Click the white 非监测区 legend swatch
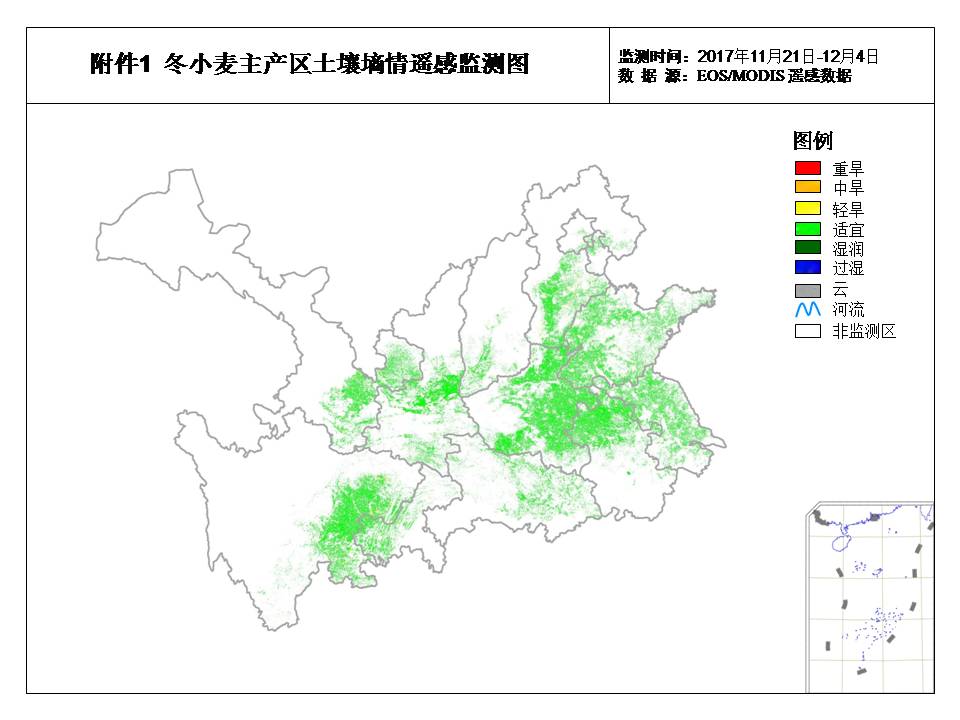This screenshot has width=960, height=720. (808, 331)
